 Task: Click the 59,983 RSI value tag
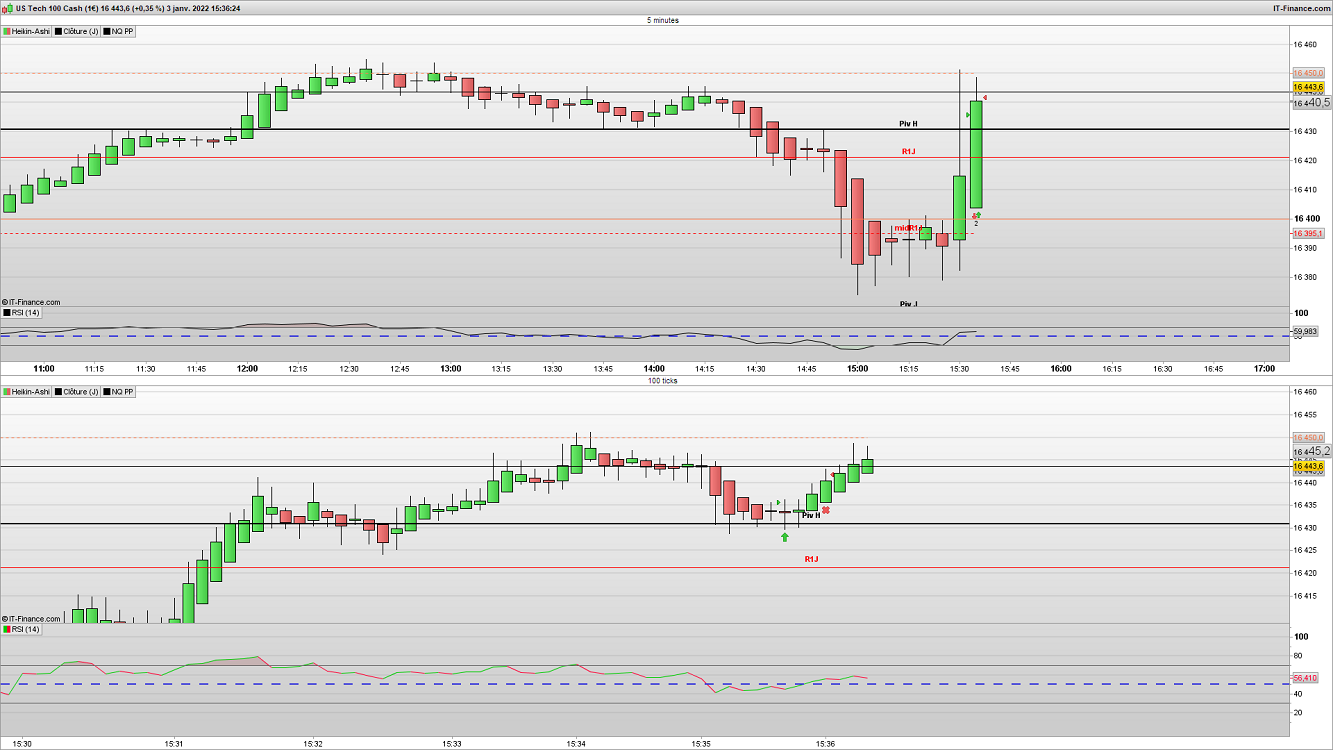1306,330
